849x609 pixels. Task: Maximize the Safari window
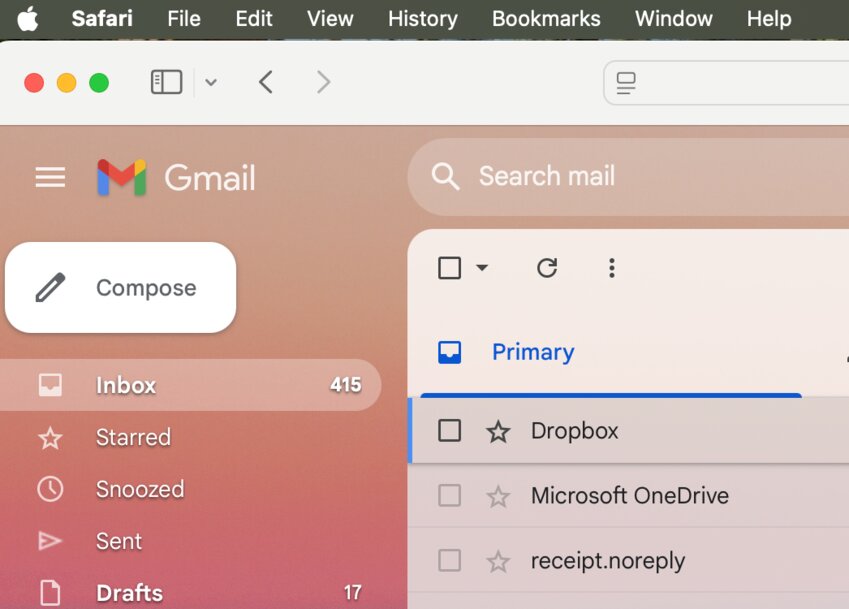(99, 83)
